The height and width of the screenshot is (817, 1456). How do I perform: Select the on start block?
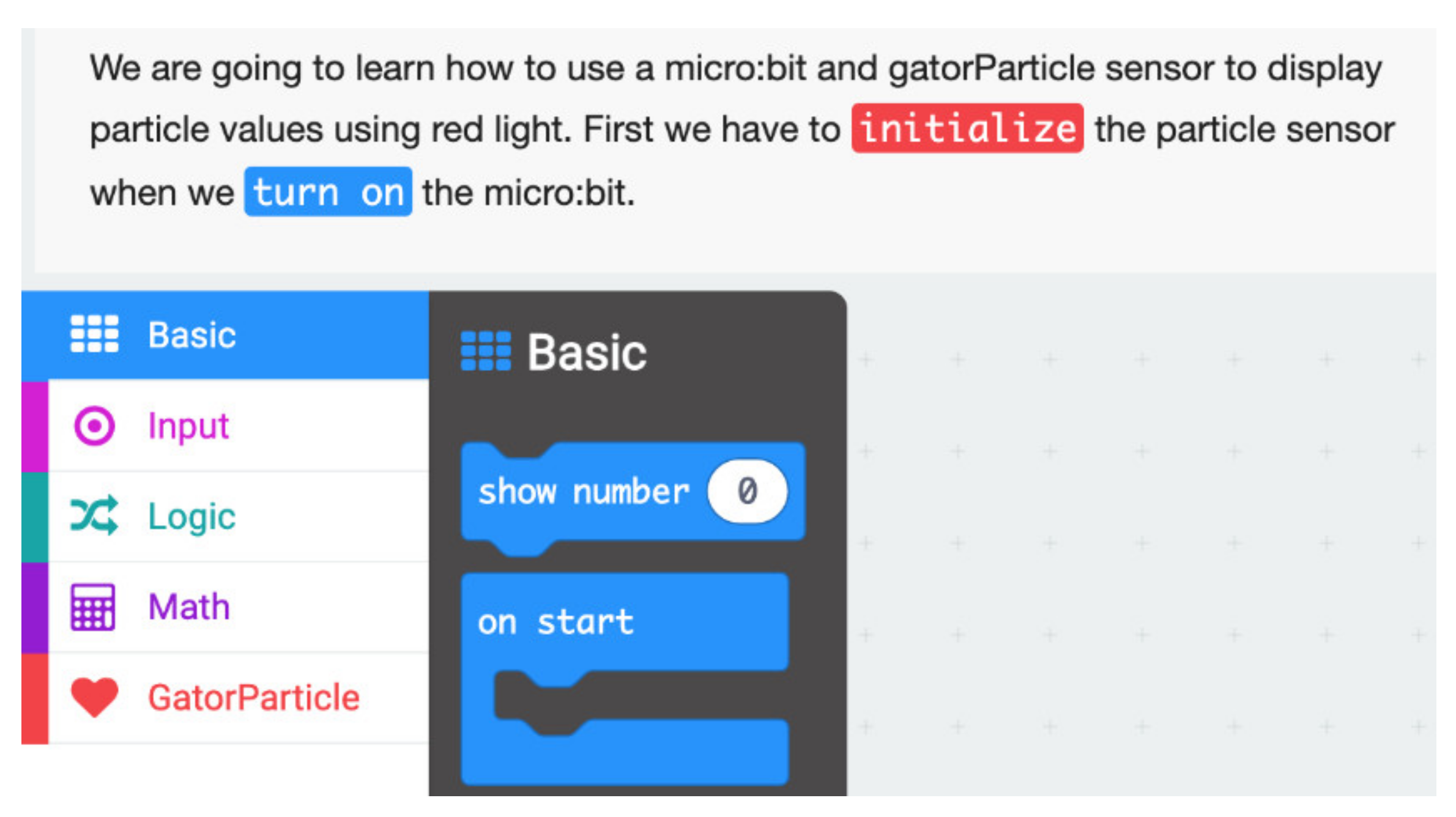pos(555,623)
